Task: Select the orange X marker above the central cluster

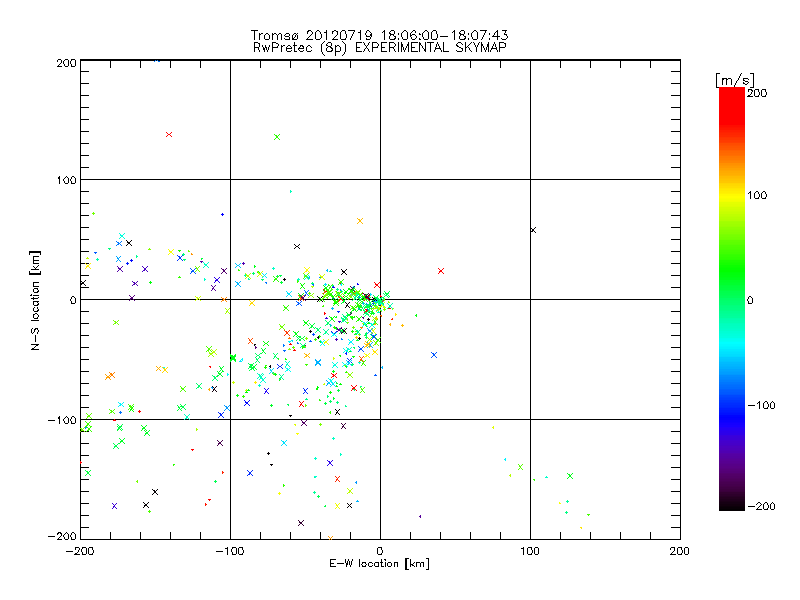Action: pyautogui.click(x=360, y=221)
